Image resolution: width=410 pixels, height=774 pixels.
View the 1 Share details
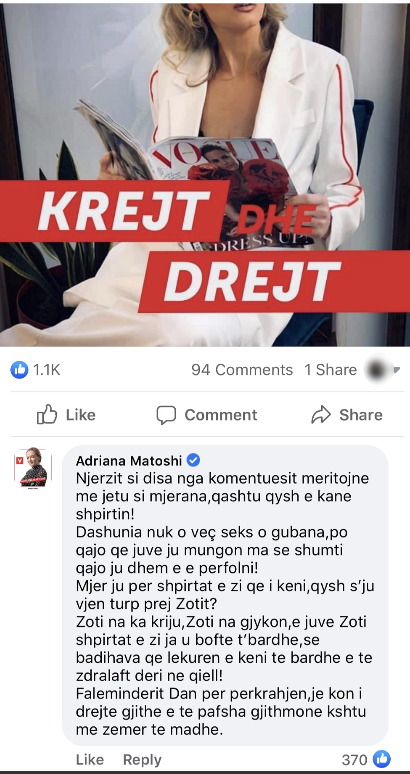pyautogui.click(x=330, y=370)
